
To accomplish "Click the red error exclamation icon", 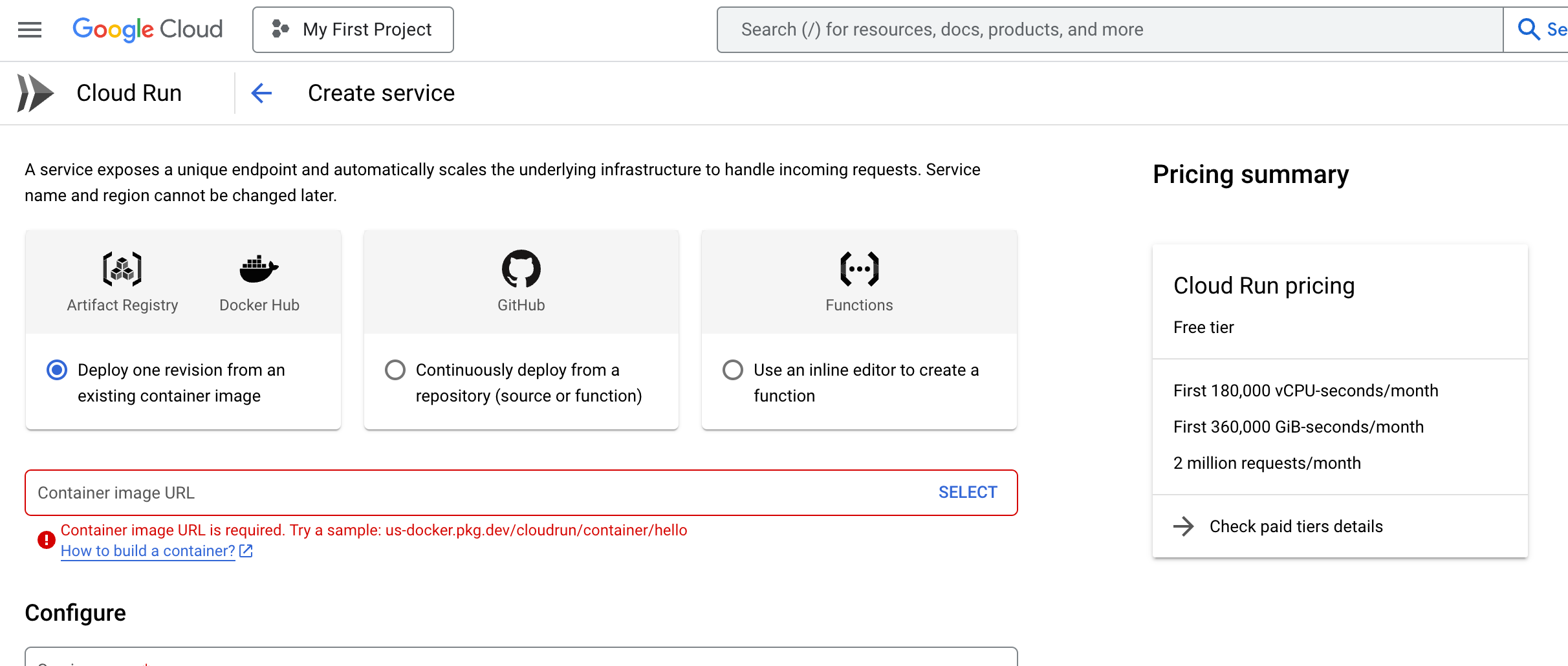I will click(x=46, y=540).
